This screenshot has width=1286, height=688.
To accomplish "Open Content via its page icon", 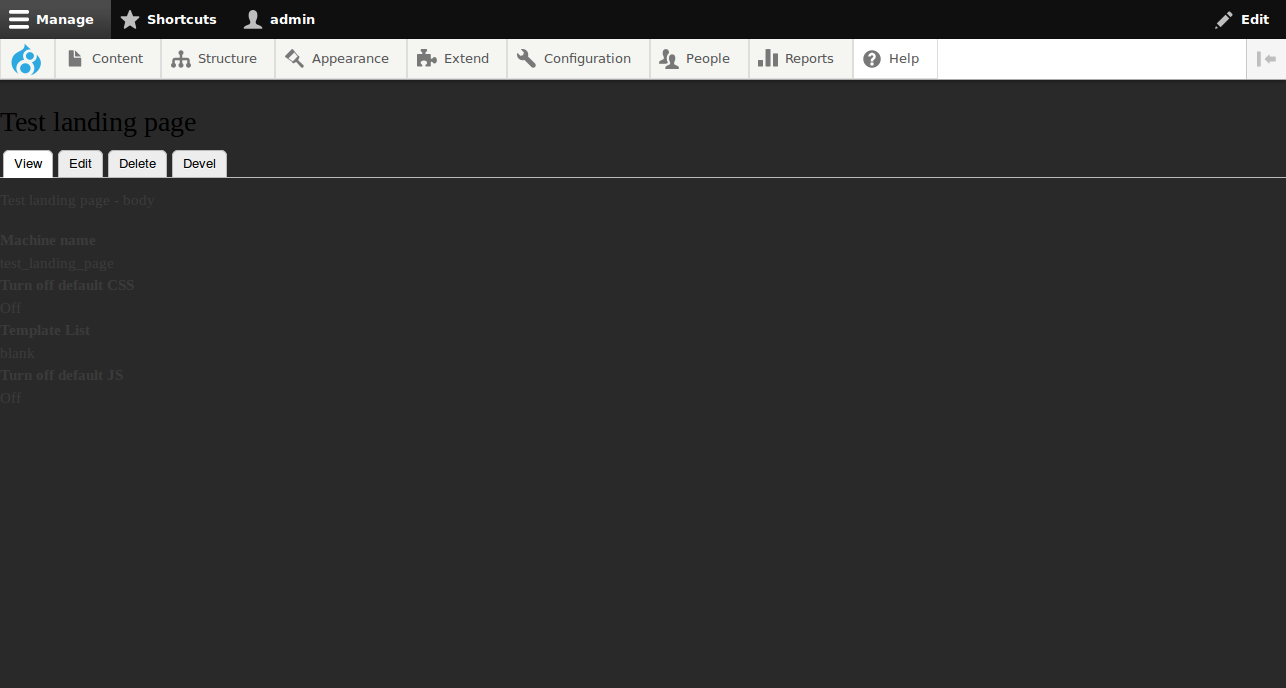I will (x=75, y=58).
